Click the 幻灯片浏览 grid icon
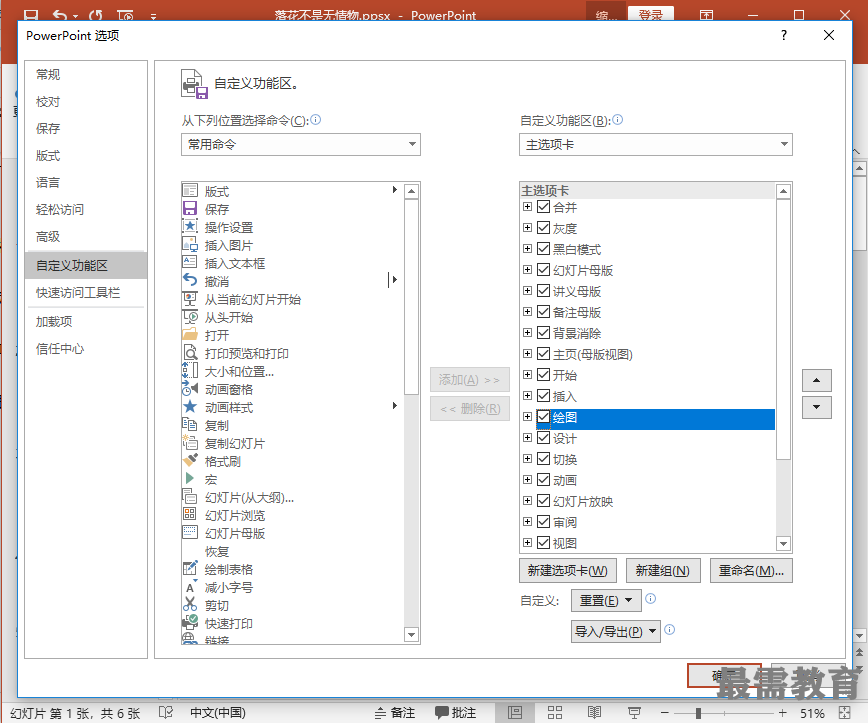This screenshot has width=868, height=723. 190,515
